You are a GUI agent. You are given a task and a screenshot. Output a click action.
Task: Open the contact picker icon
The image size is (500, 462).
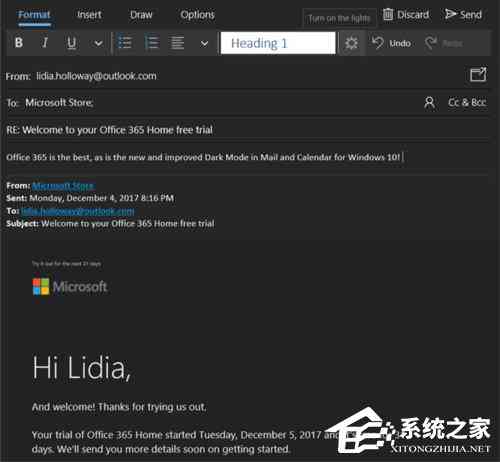coord(429,102)
